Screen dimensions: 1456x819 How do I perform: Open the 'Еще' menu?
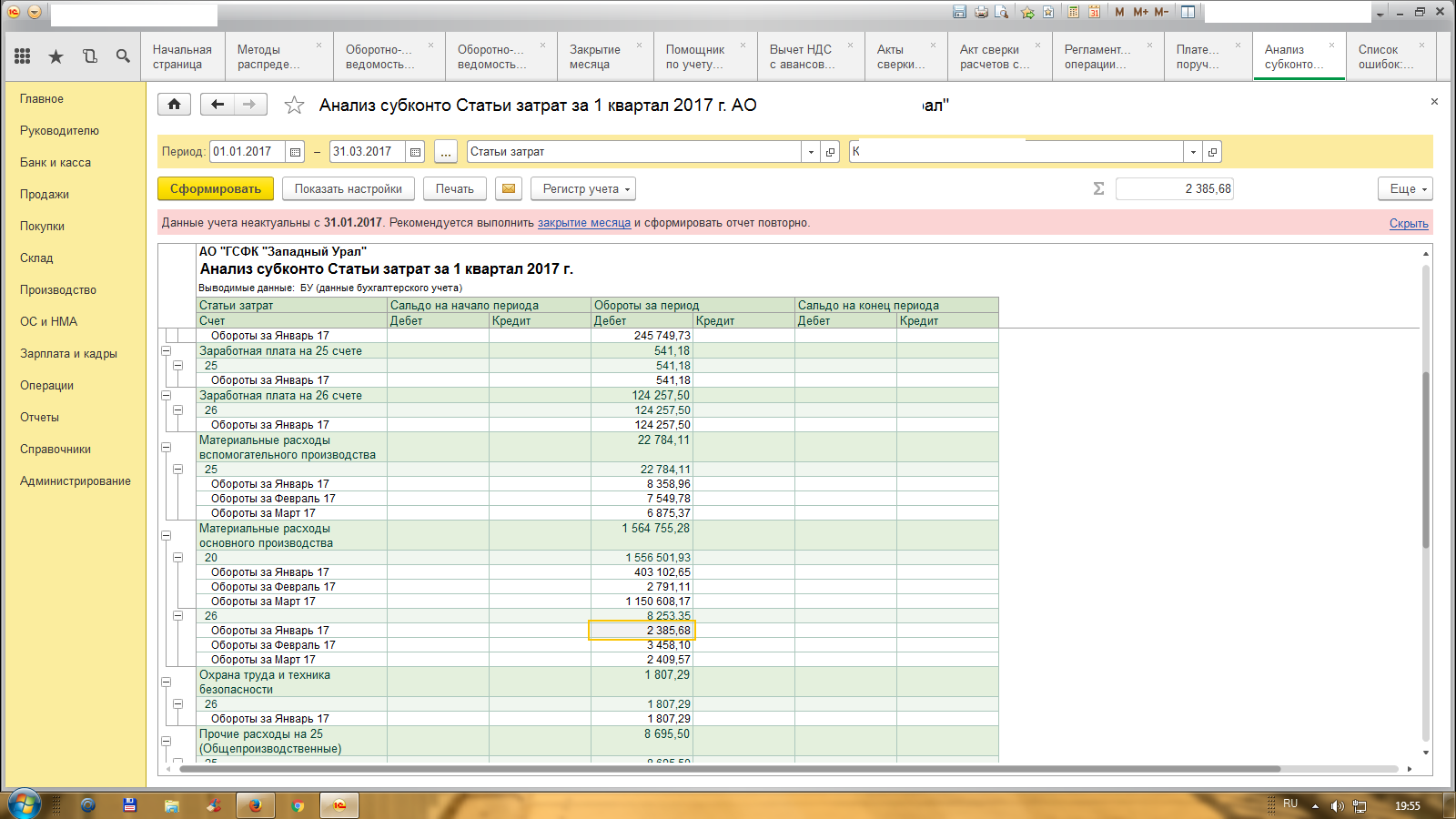(x=1405, y=189)
